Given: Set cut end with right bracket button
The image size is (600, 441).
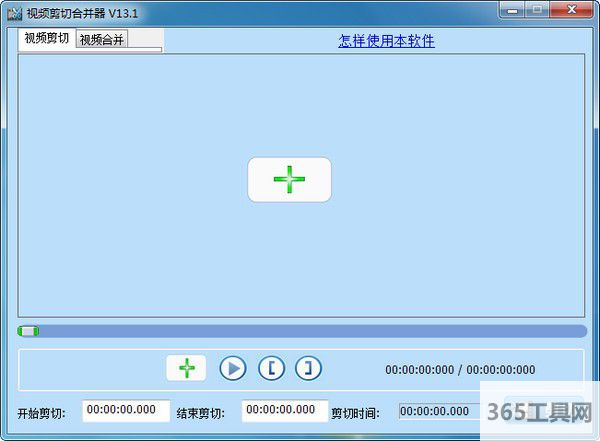Looking at the screenshot, I should click(x=309, y=368).
